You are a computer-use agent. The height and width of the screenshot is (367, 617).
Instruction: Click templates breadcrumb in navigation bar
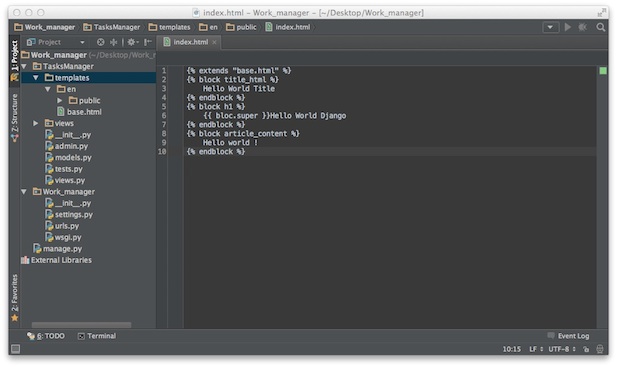170,27
